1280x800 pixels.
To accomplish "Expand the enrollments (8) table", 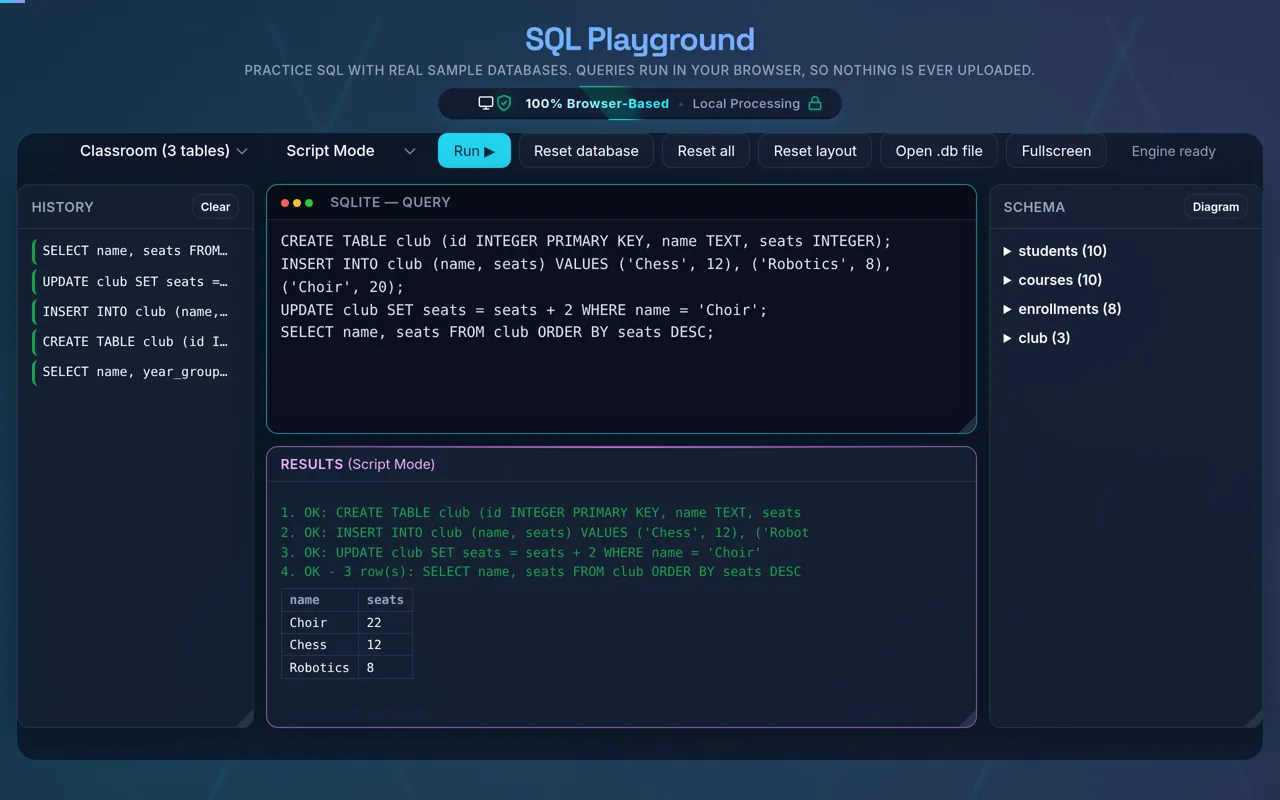I will (1062, 309).
